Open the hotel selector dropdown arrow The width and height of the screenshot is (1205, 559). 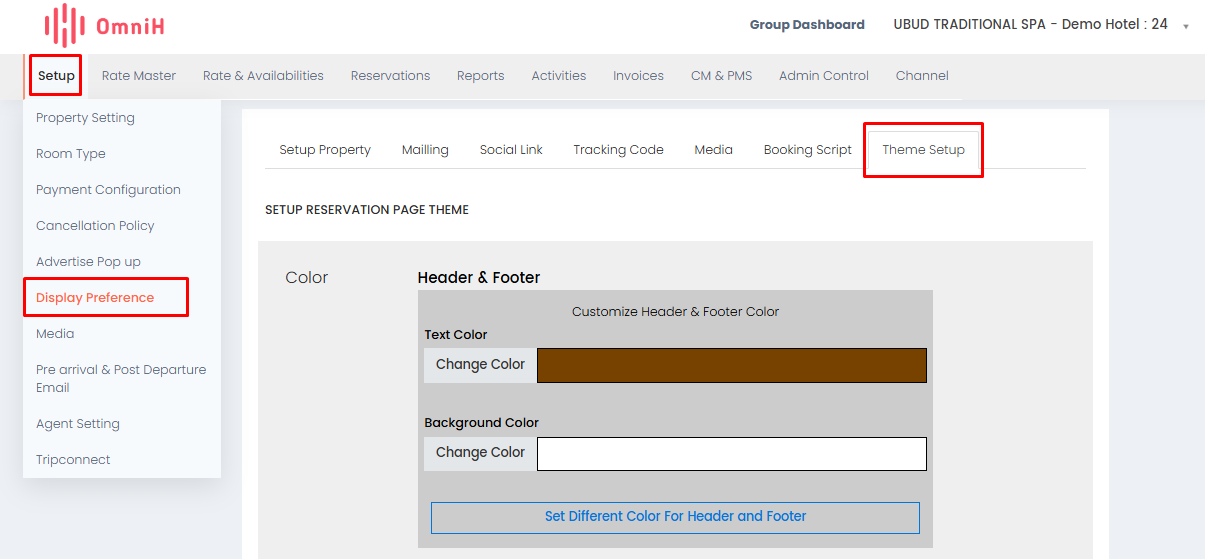coord(1186,27)
